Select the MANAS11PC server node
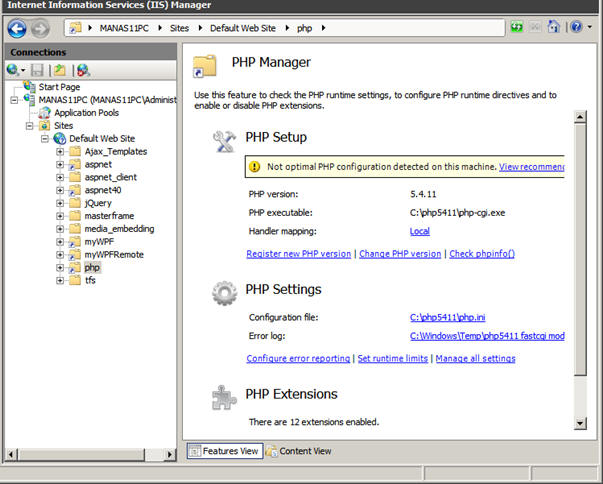The width and height of the screenshot is (603, 484). tap(107, 100)
